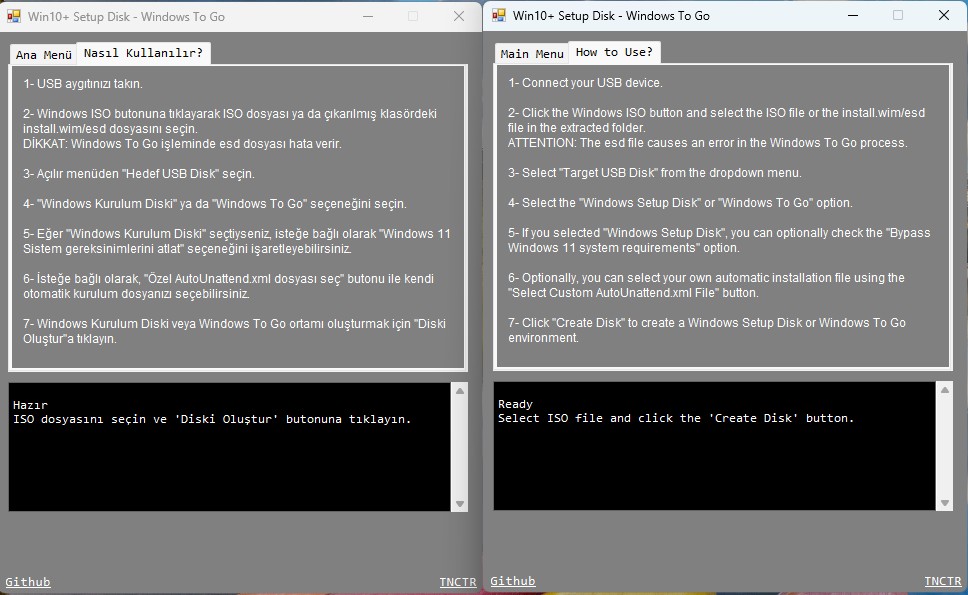Screen dimensions: 968x595
Task: Click scroll-down arrow of the Hazır log box
Action: pyautogui.click(x=460, y=504)
